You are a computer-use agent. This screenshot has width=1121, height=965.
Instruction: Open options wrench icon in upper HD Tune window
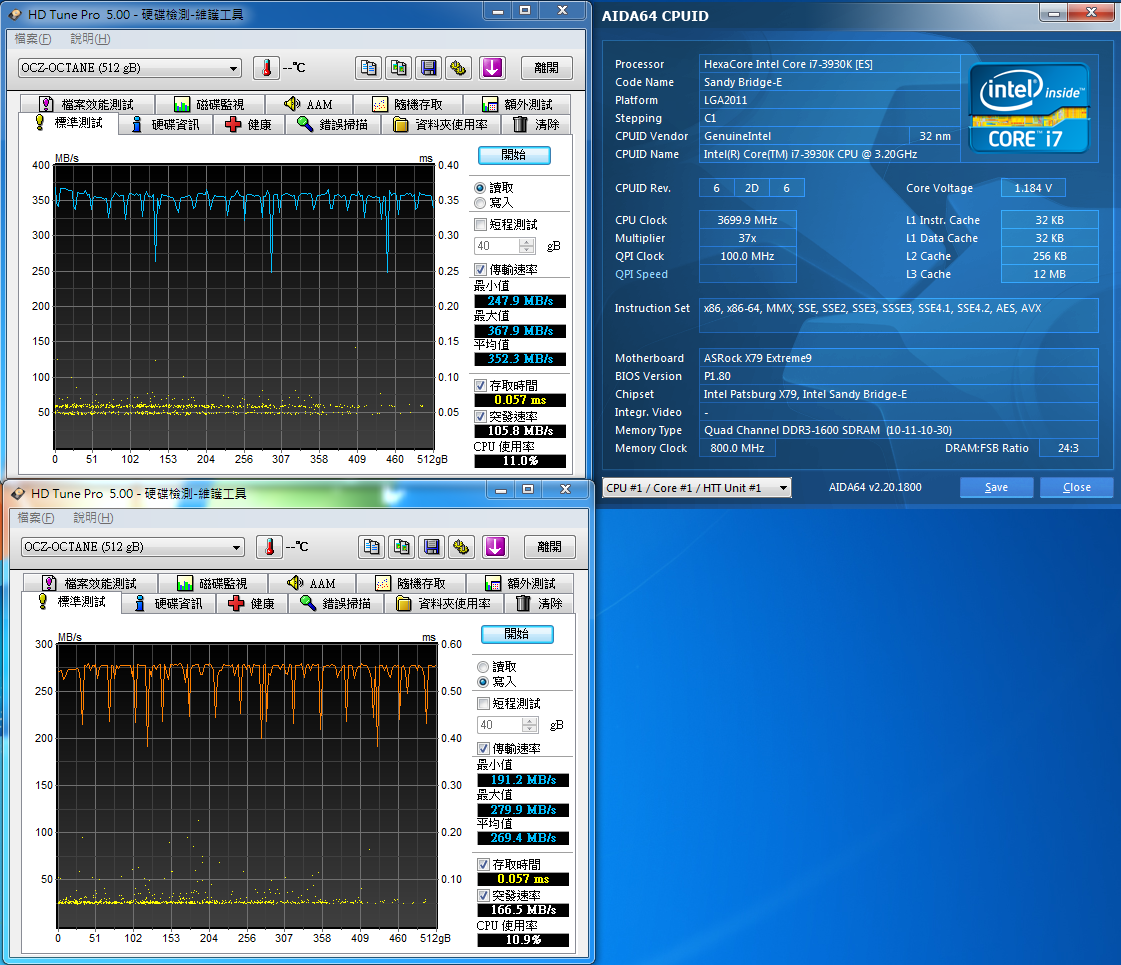[x=458, y=68]
